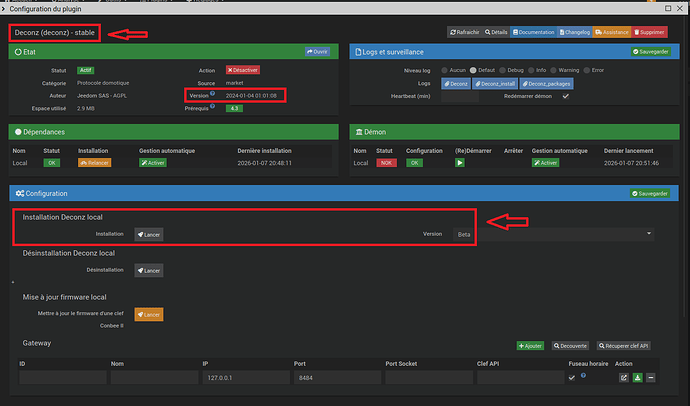Click the gateway Nom field
This screenshot has height=406, width=690.
click(154, 377)
